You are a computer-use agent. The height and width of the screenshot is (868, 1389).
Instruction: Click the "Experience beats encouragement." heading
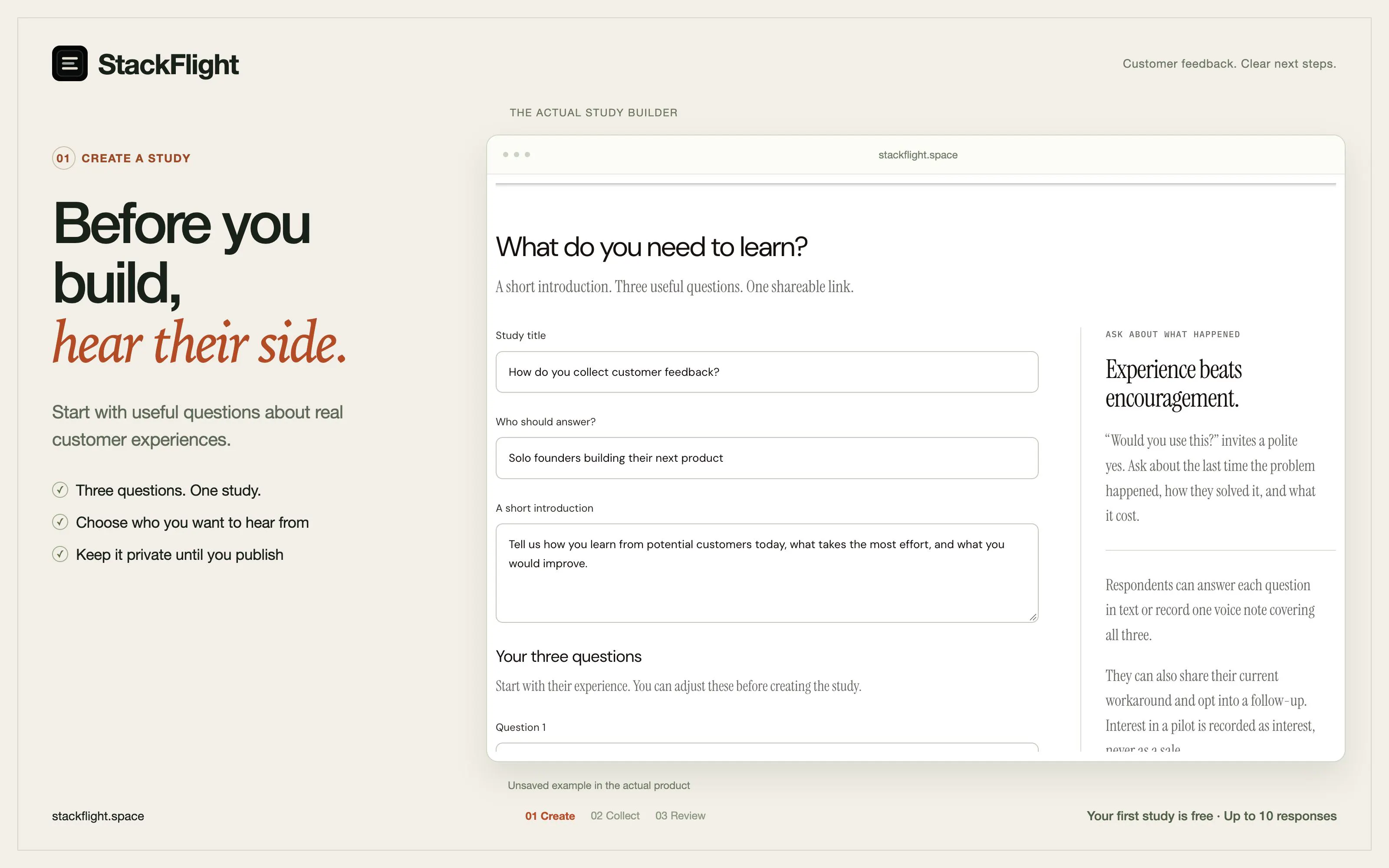[x=1173, y=384]
